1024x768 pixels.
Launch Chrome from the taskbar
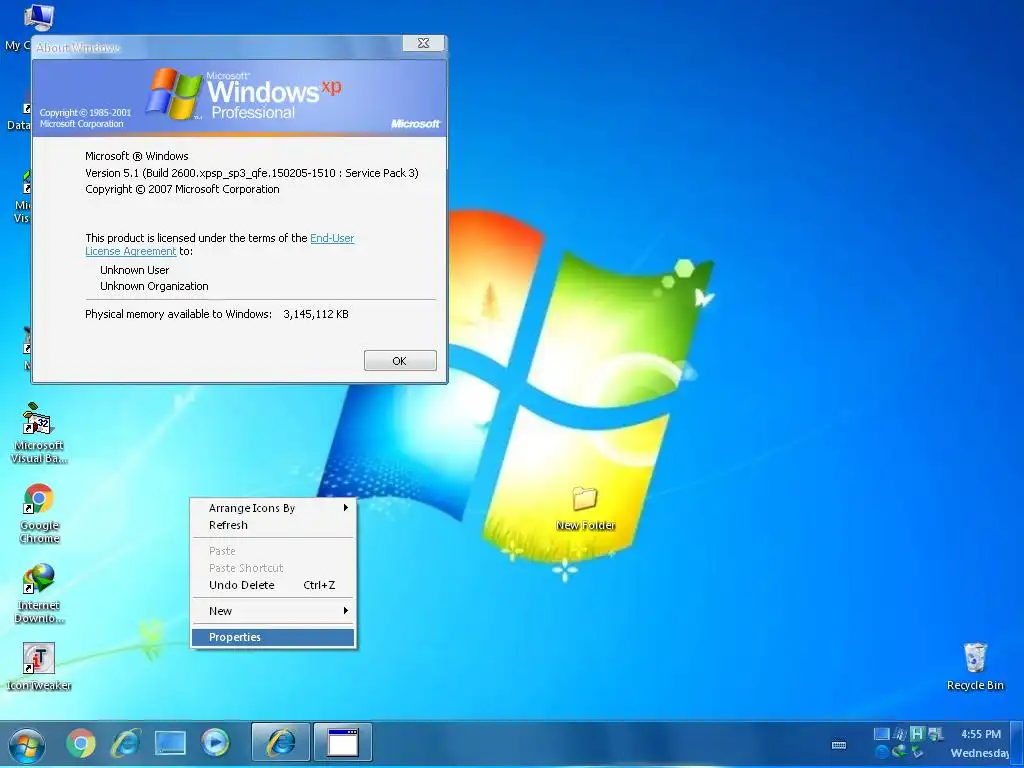click(81, 743)
